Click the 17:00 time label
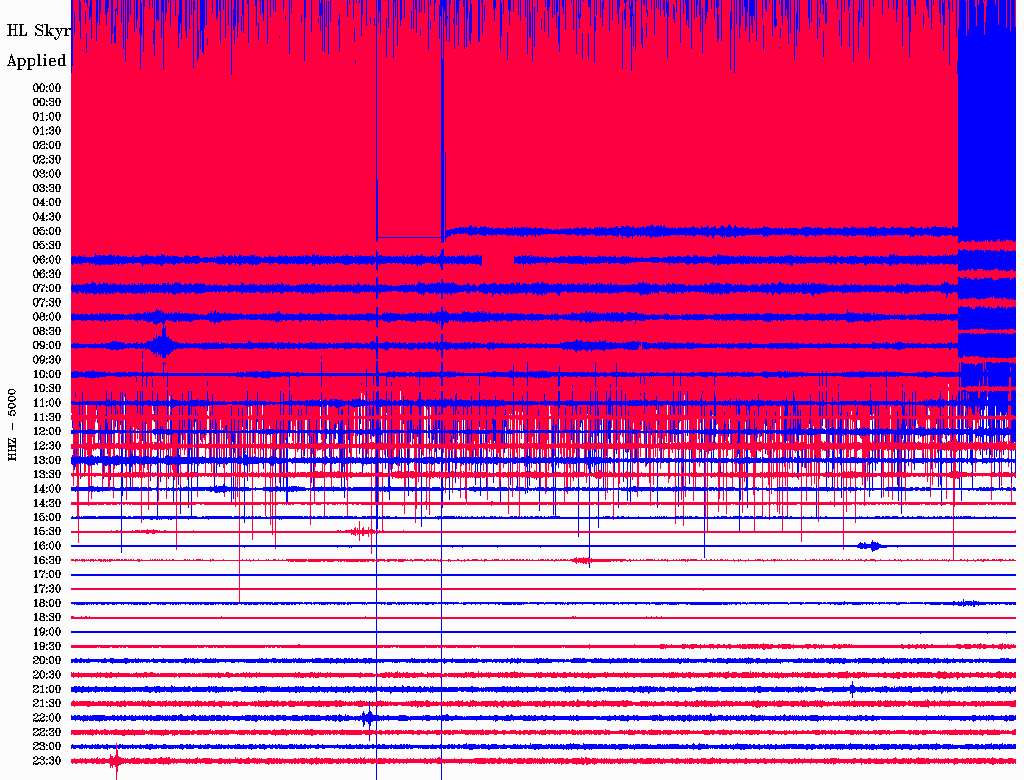The image size is (1024, 780). (x=47, y=575)
